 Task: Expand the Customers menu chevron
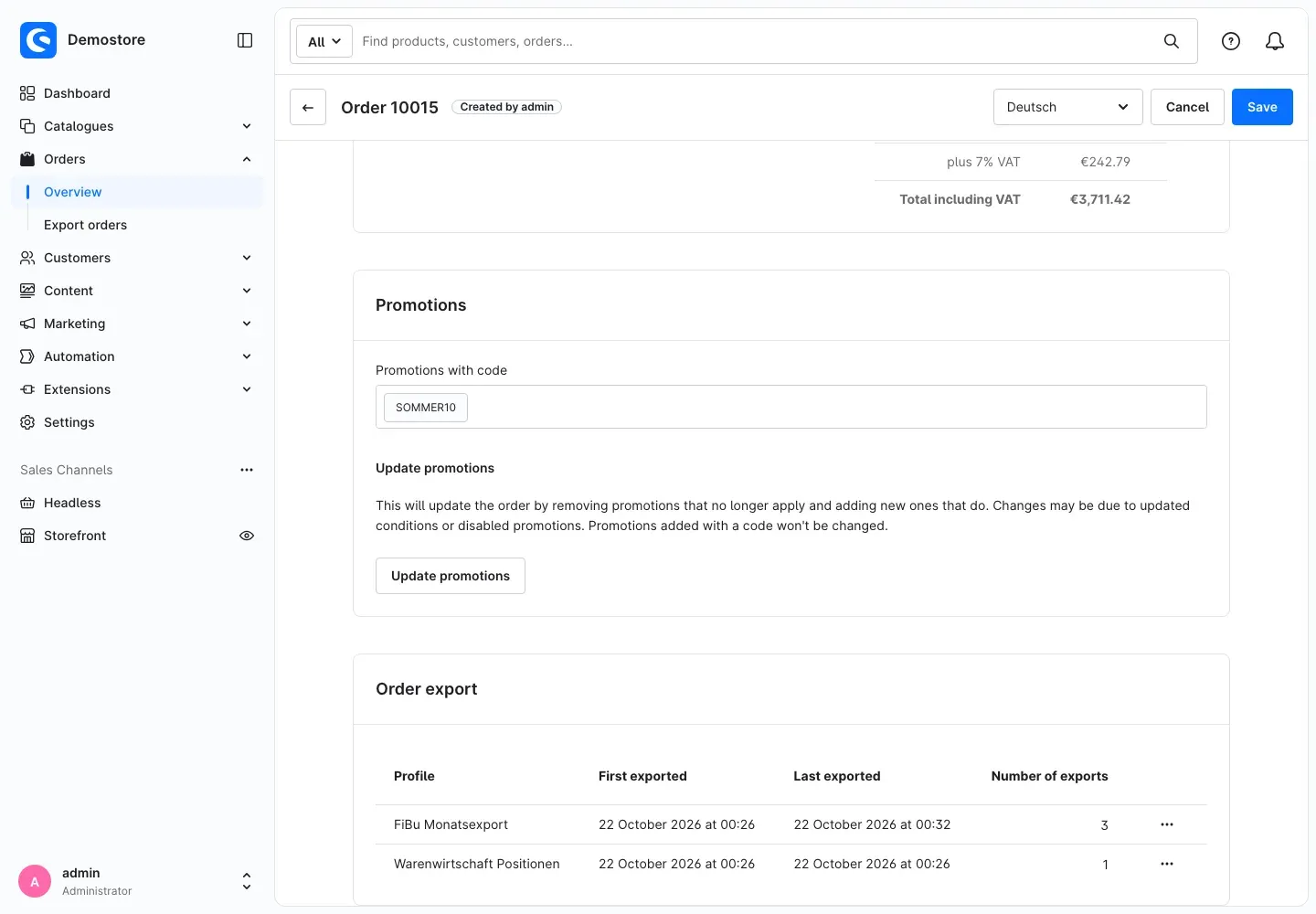[x=247, y=258]
